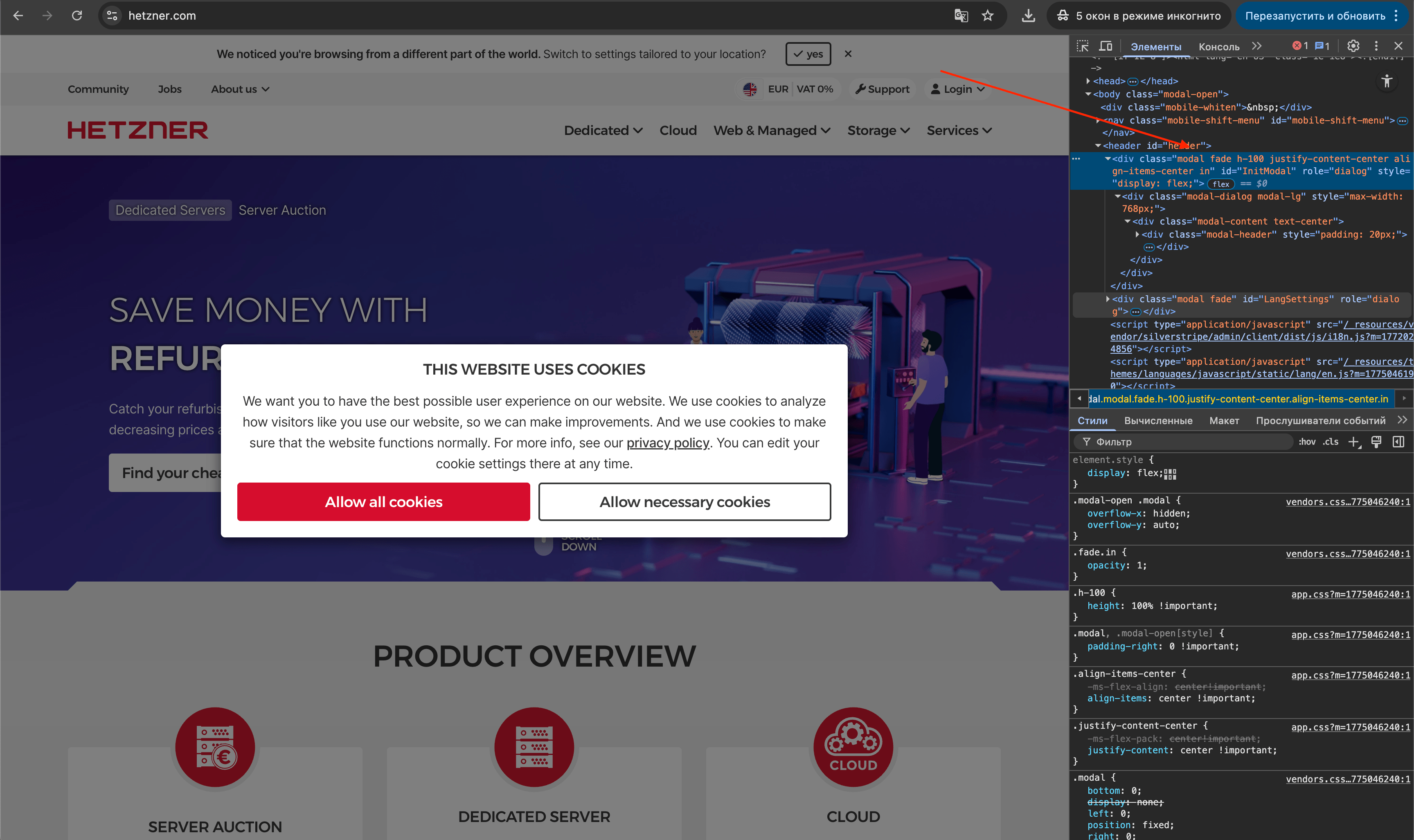Open the DevTools three-dot customize menu
The width and height of the screenshot is (1414, 840).
pyautogui.click(x=1376, y=46)
